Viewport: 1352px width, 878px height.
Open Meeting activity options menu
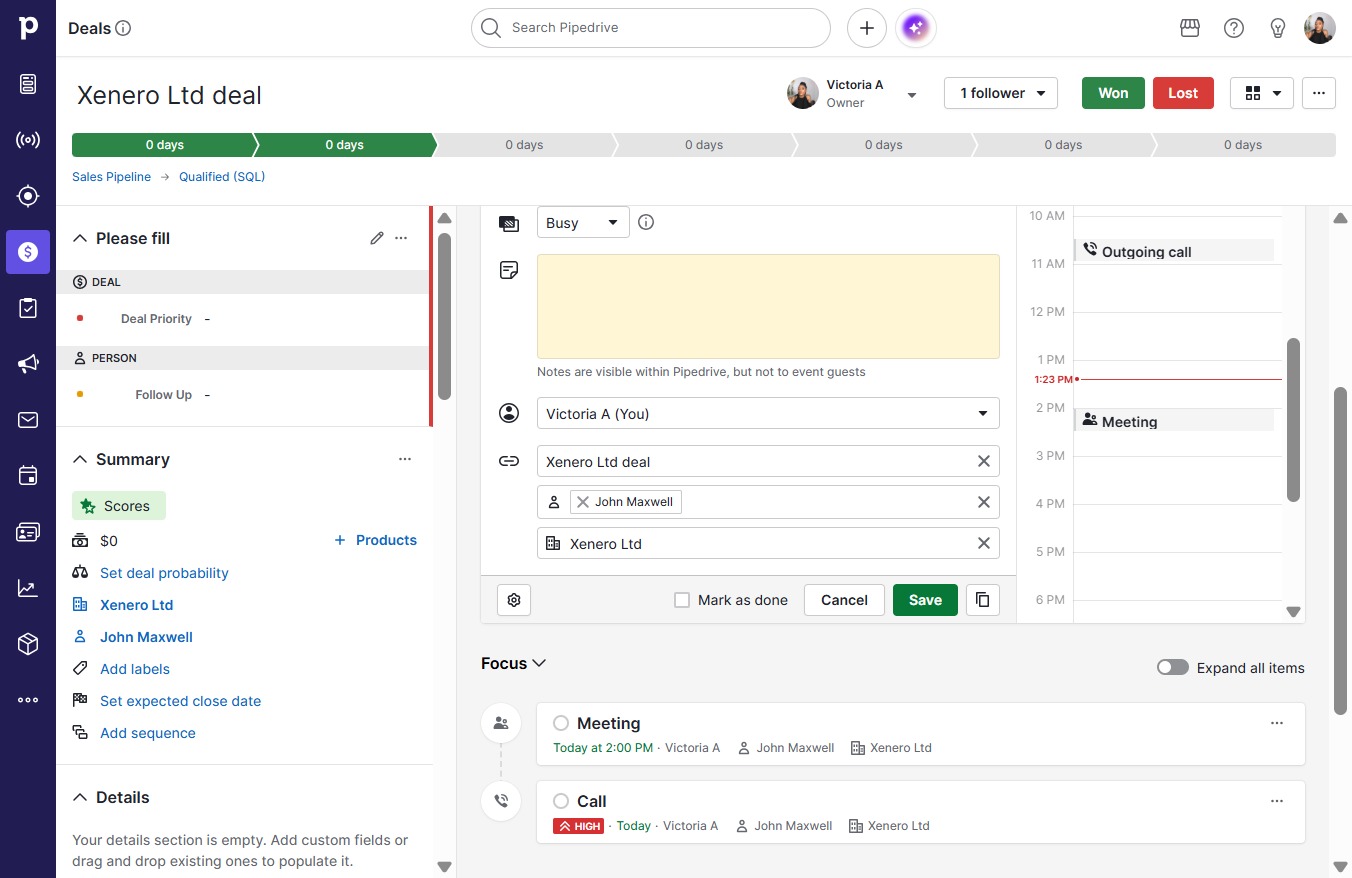point(1277,723)
